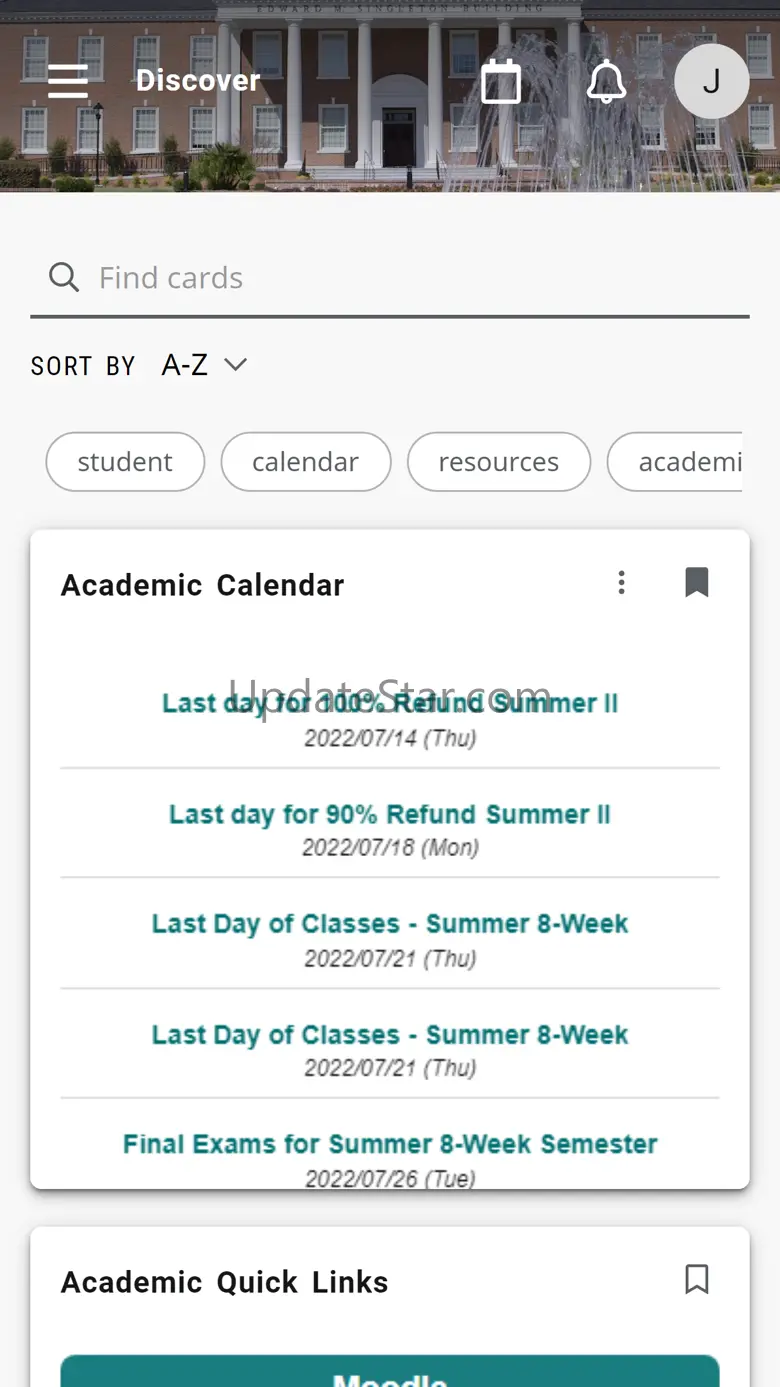Filter cards by resources tag

pyautogui.click(x=498, y=462)
